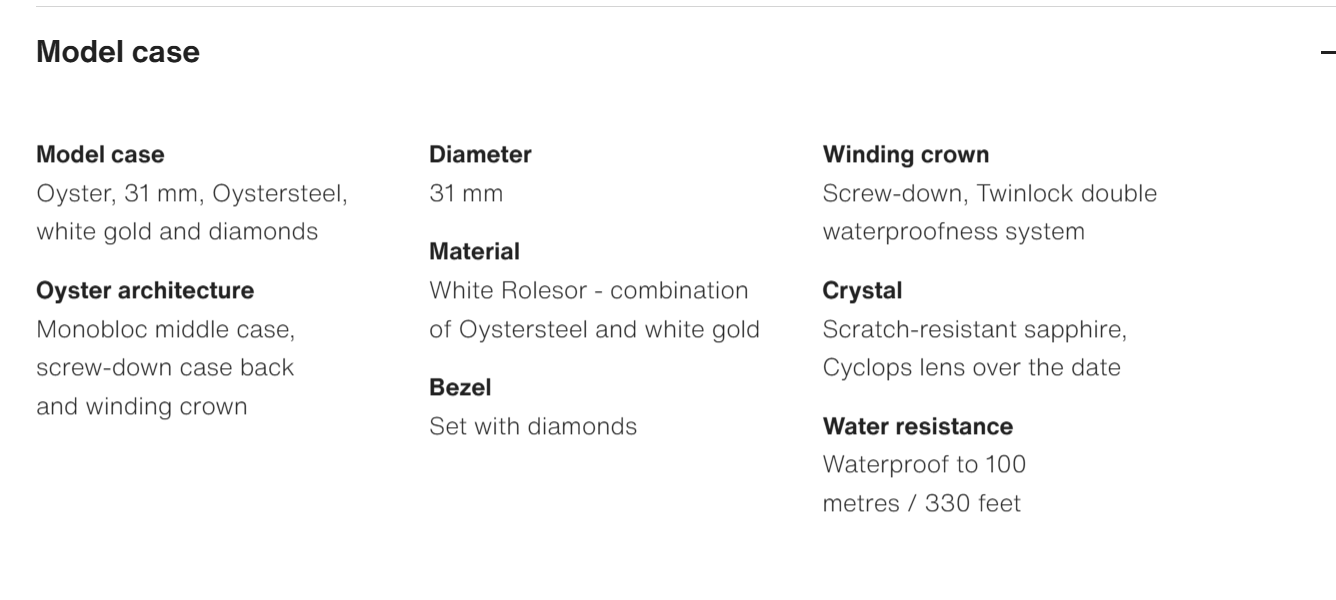
Task: Click the bold Model case spec label
Action: tap(100, 154)
